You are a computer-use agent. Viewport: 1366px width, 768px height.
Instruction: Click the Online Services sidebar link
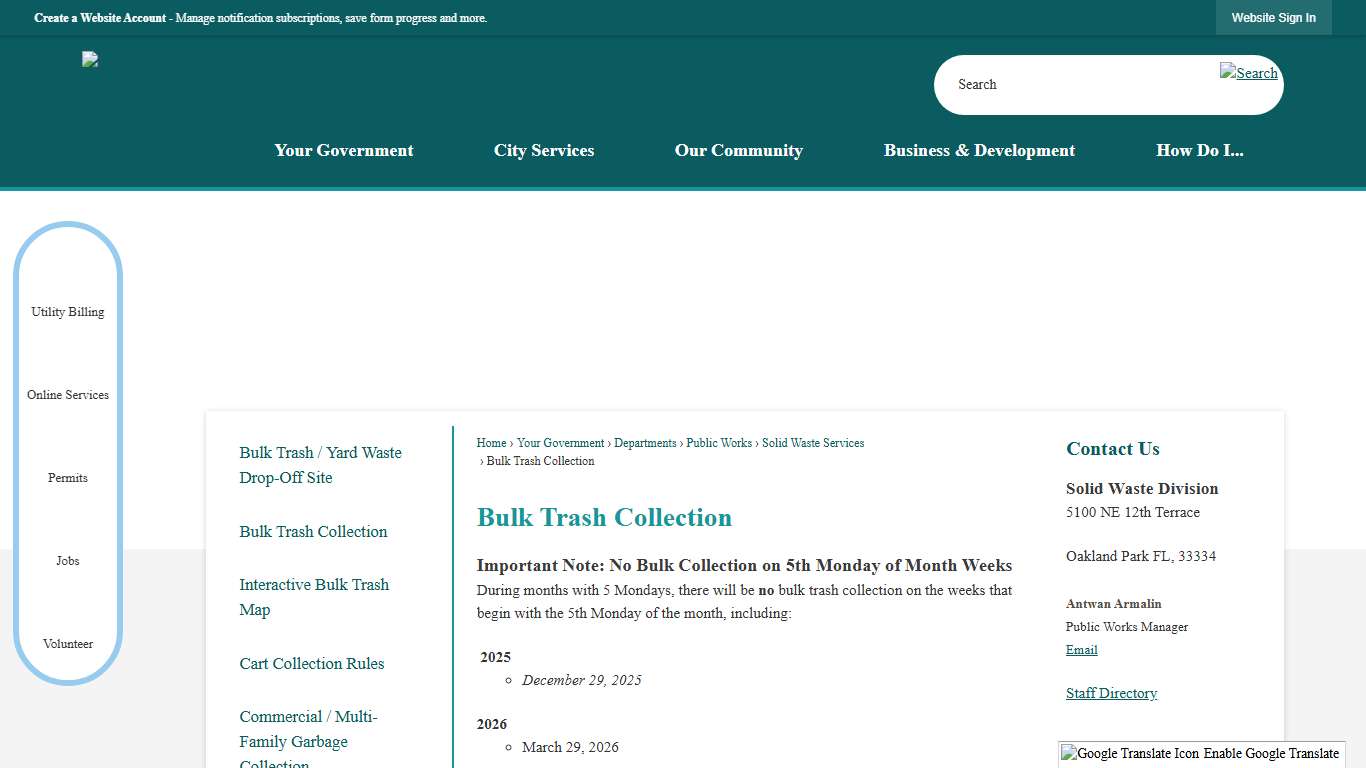click(x=67, y=394)
